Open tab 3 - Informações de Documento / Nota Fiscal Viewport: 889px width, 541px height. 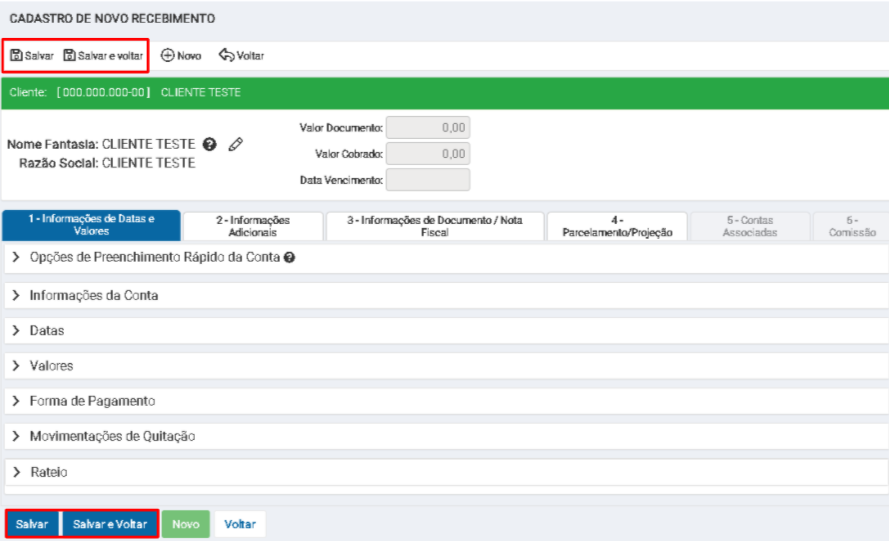click(435, 226)
